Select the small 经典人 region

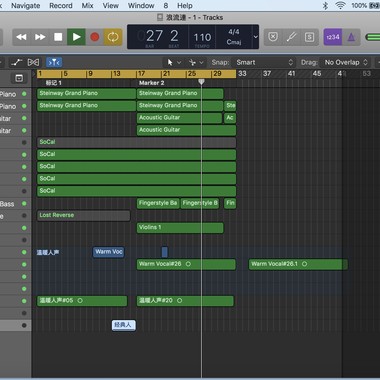coord(124,325)
